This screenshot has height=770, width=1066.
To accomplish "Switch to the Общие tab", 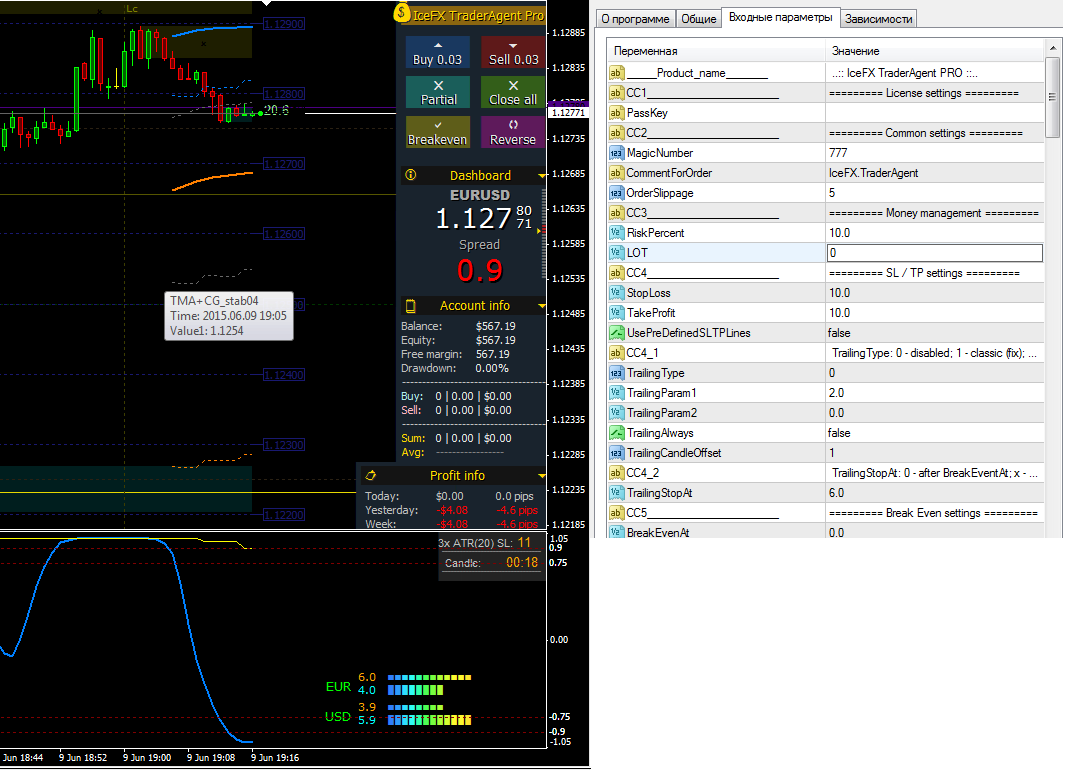I will tap(699, 19).
